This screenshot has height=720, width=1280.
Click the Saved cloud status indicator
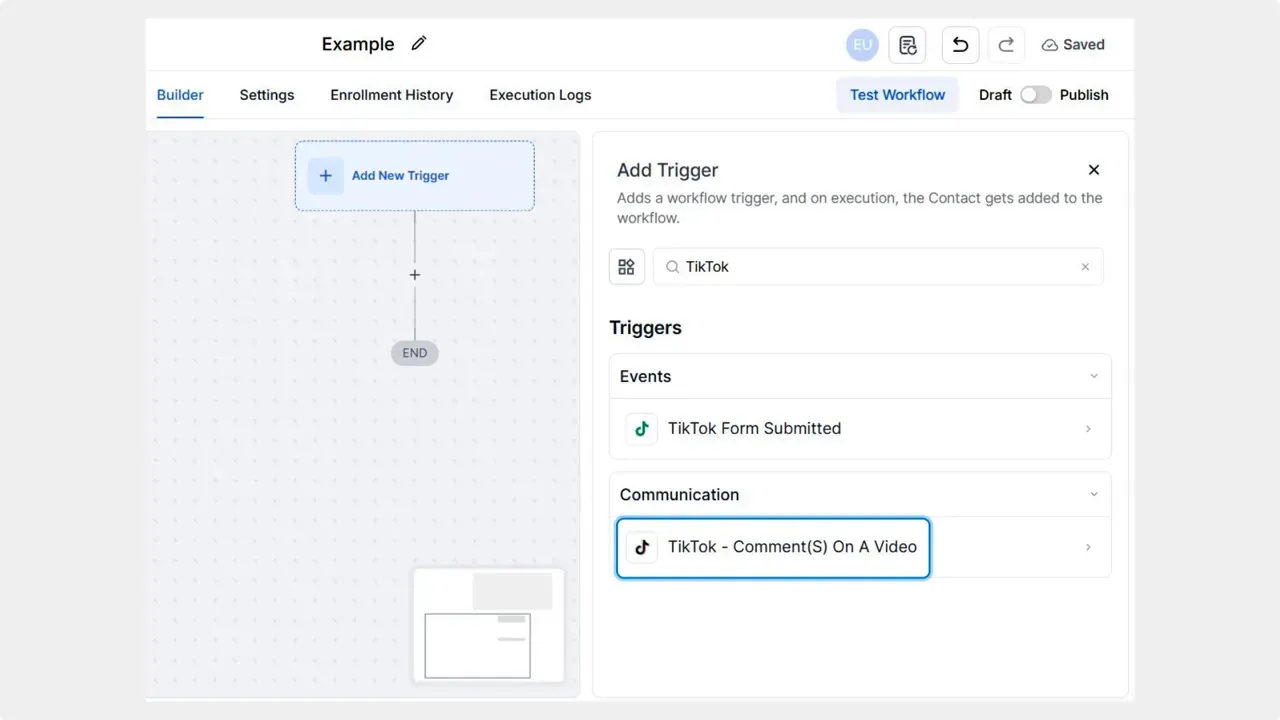[1072, 44]
